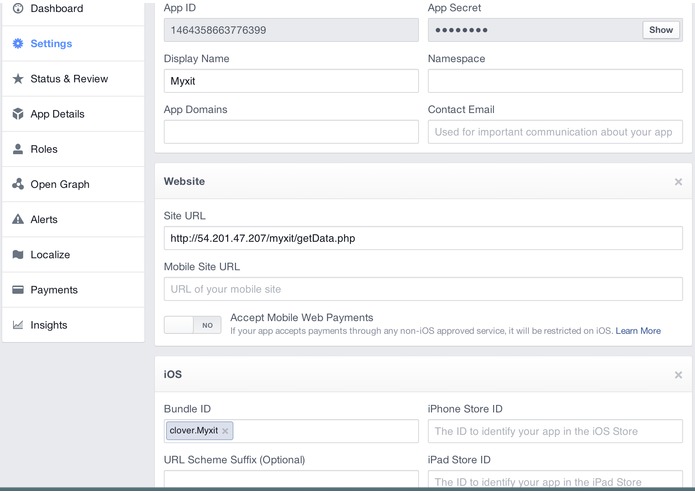
Task: Click the Dashboard gauge icon
Action: click(18, 8)
